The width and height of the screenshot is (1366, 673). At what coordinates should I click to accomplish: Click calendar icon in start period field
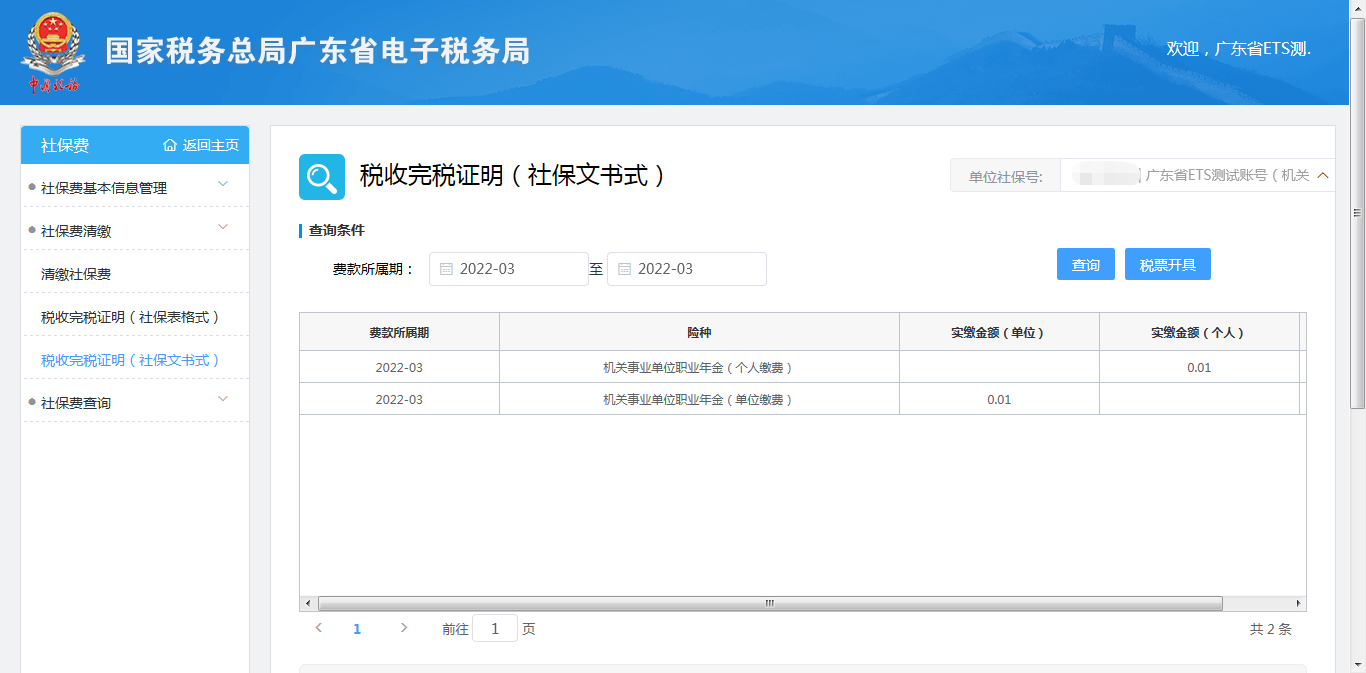point(447,269)
